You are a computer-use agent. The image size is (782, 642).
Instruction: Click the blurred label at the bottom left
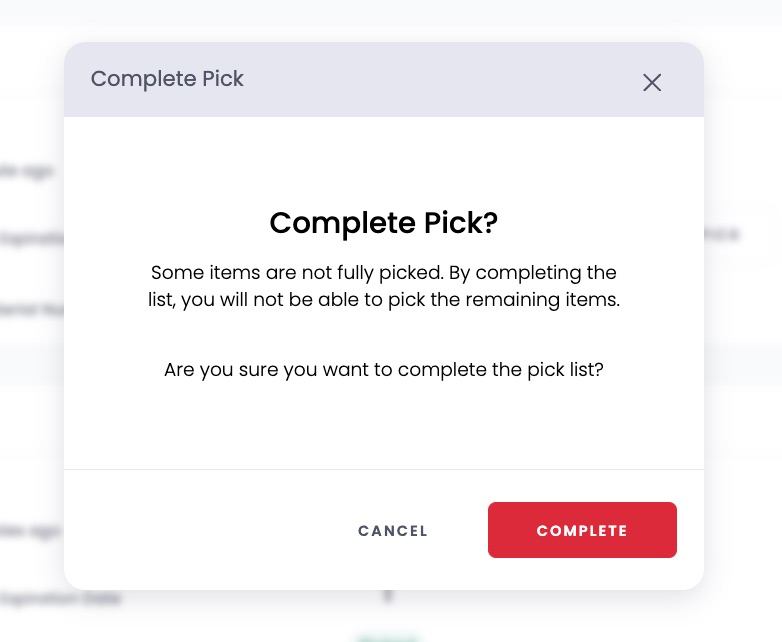pos(60,598)
